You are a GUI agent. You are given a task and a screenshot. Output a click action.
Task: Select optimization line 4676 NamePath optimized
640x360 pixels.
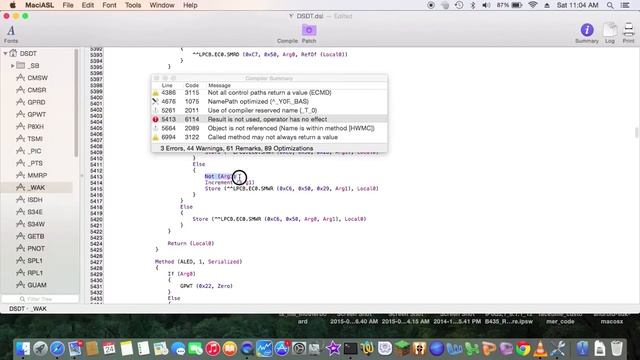click(x=269, y=102)
